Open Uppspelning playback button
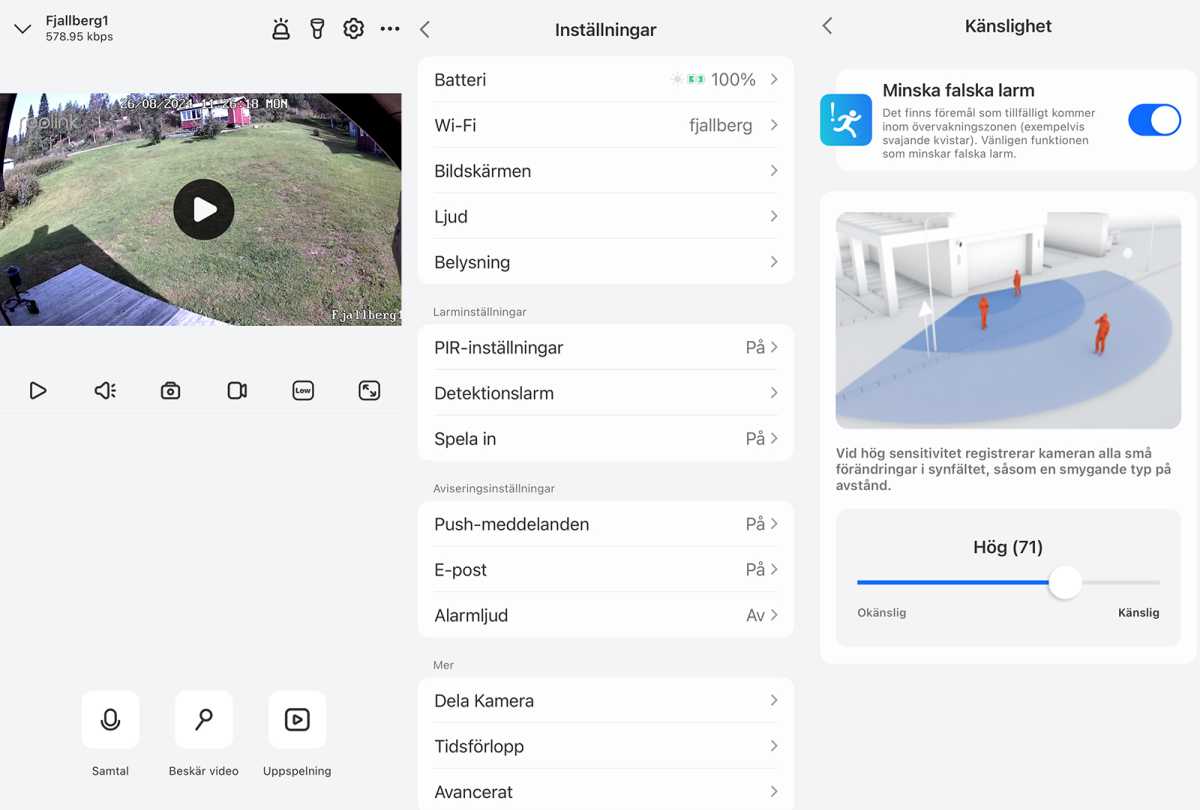The width and height of the screenshot is (1200, 810). (297, 720)
